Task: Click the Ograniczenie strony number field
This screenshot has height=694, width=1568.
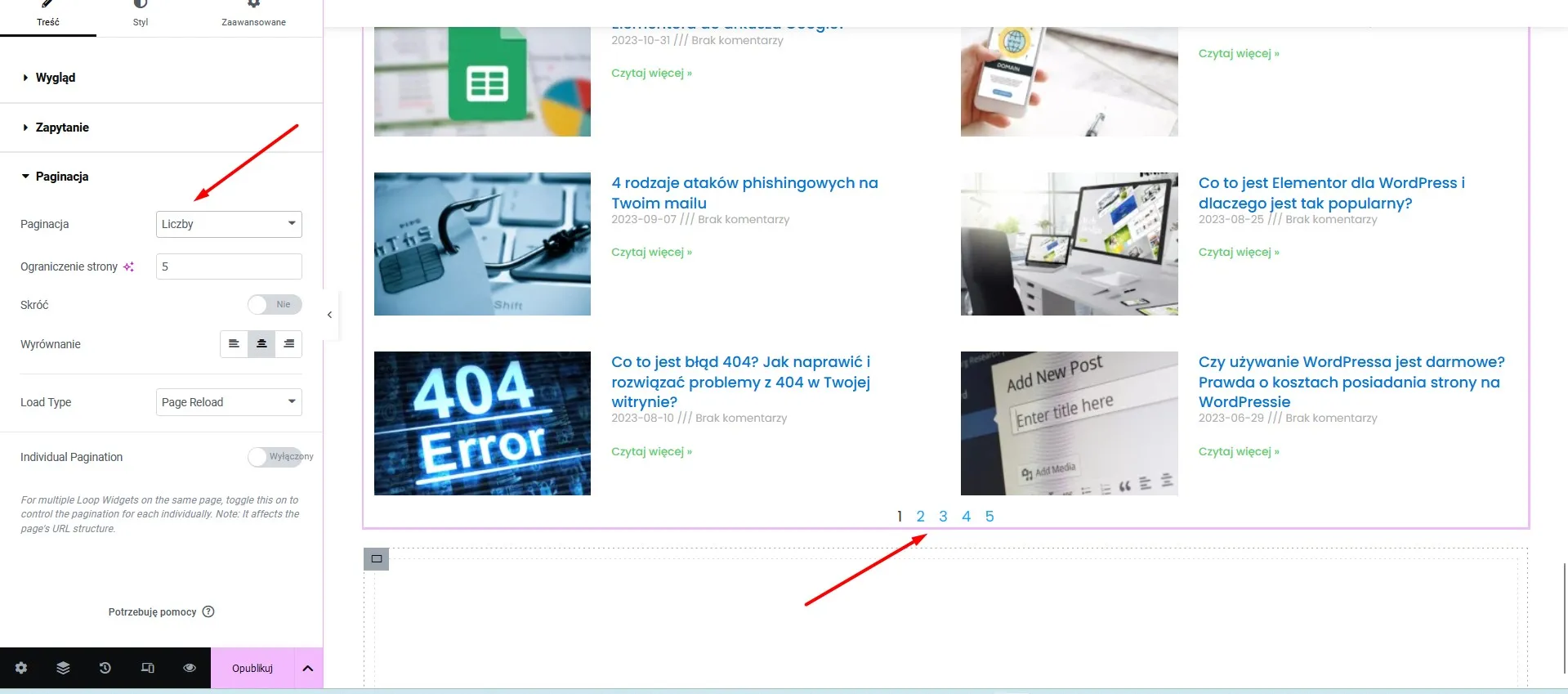Action: point(229,266)
